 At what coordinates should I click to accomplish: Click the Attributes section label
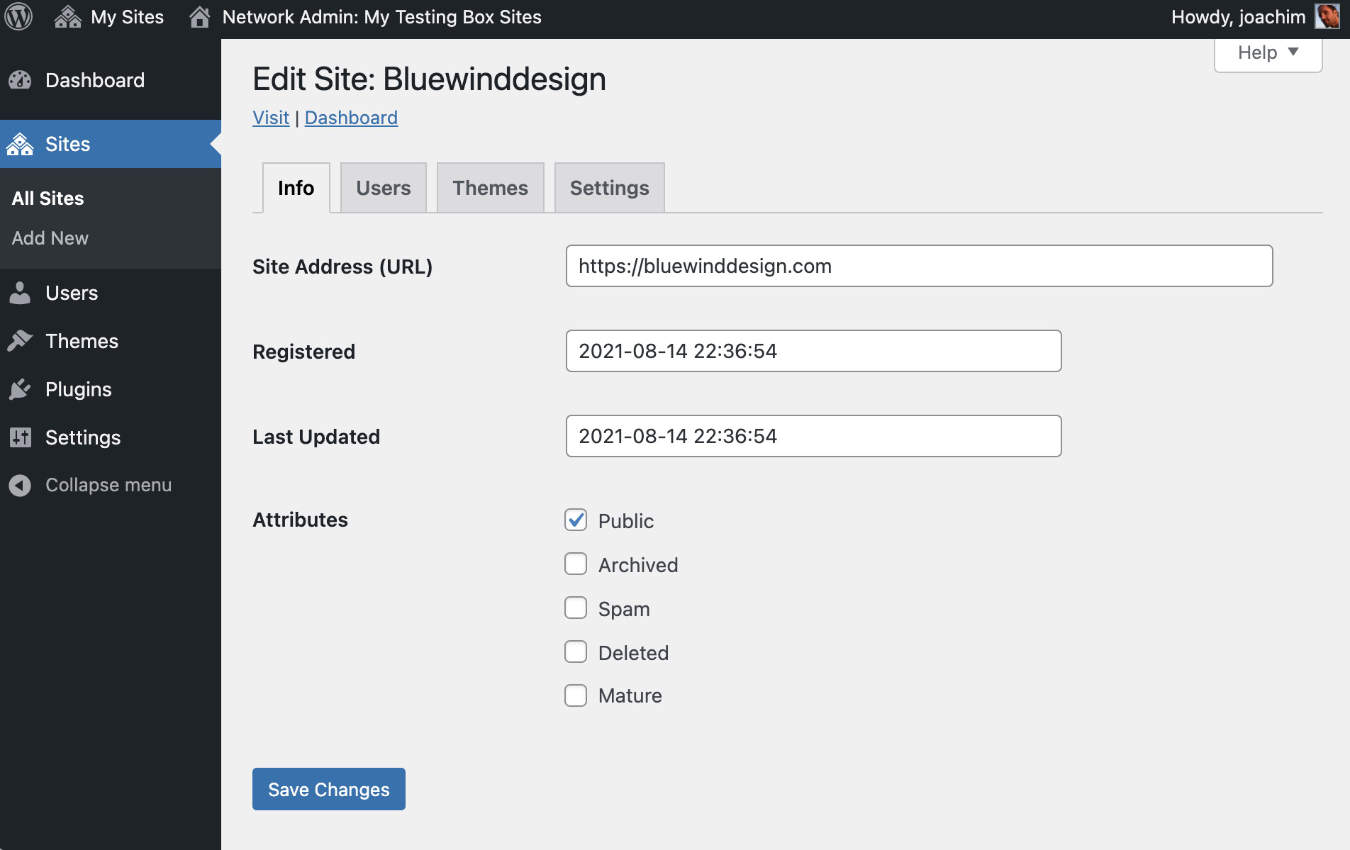point(300,520)
